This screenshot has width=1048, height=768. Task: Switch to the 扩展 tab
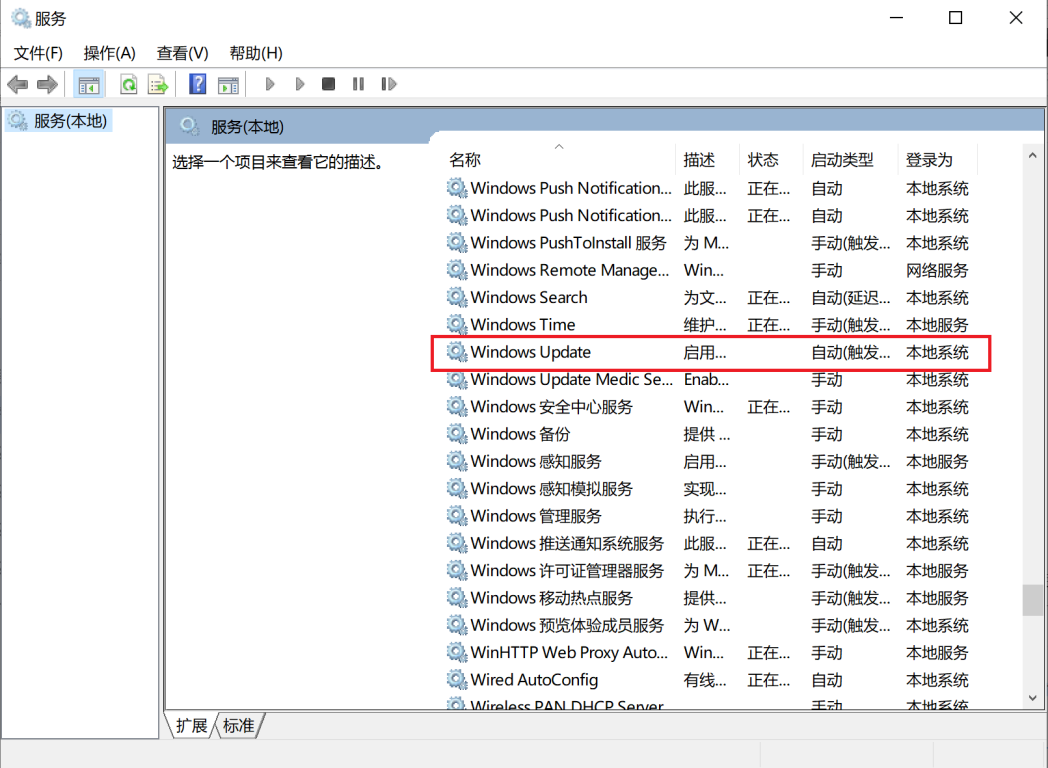click(x=191, y=726)
